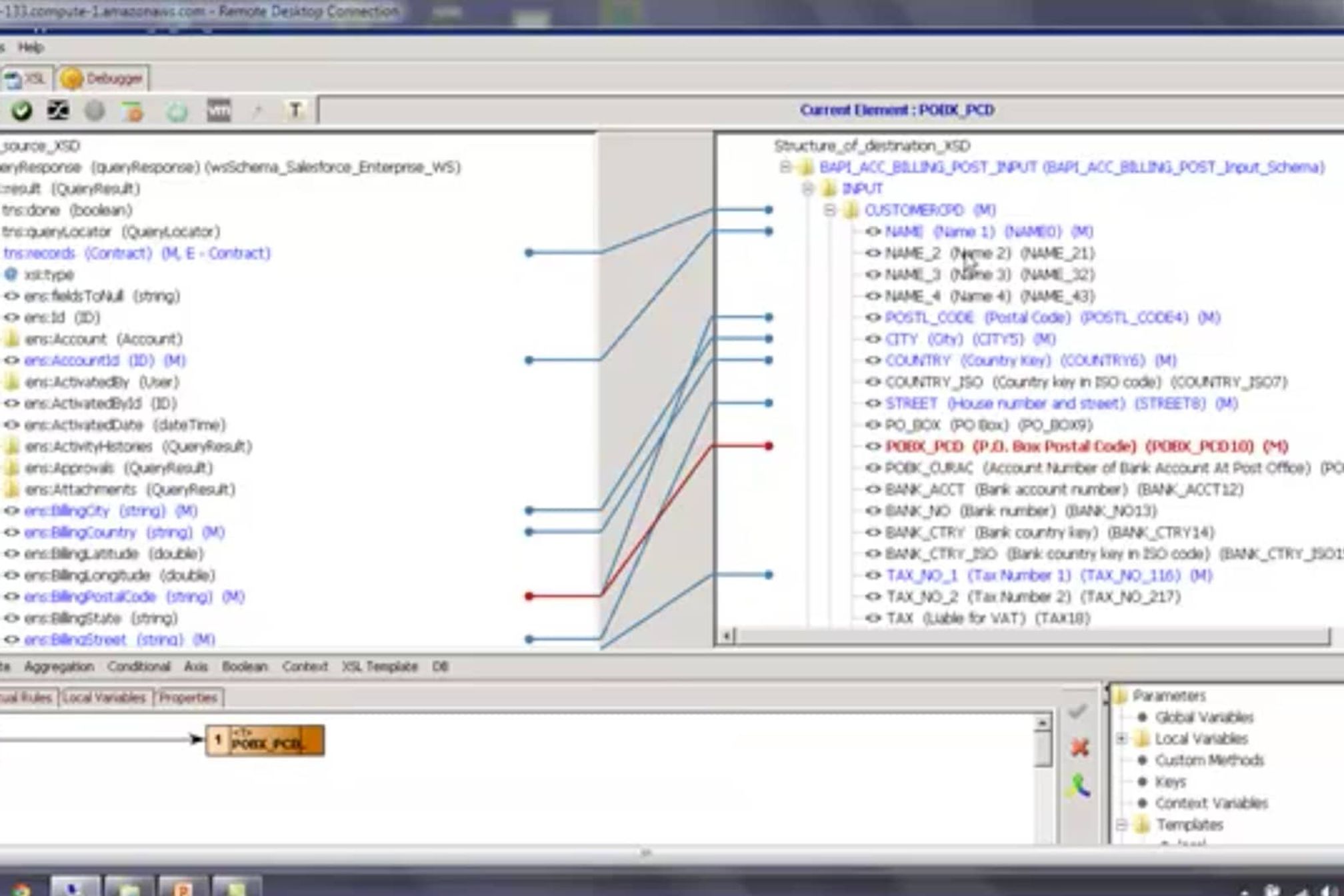Expand the Local Variables folder
The height and width of the screenshot is (896, 1344).
[1122, 739]
